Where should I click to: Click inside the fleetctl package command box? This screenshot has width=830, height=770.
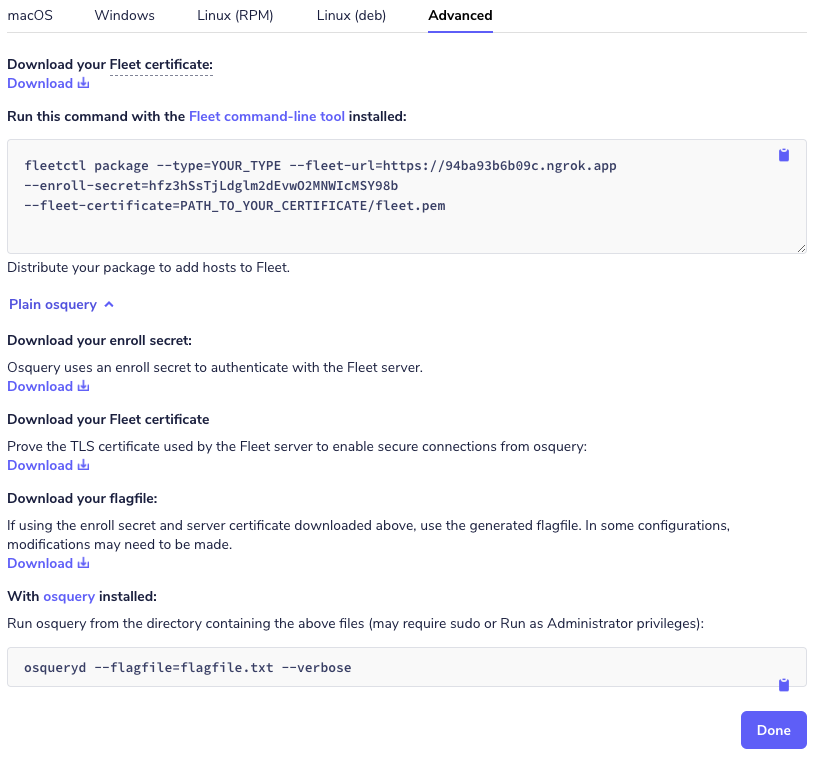tap(407, 196)
